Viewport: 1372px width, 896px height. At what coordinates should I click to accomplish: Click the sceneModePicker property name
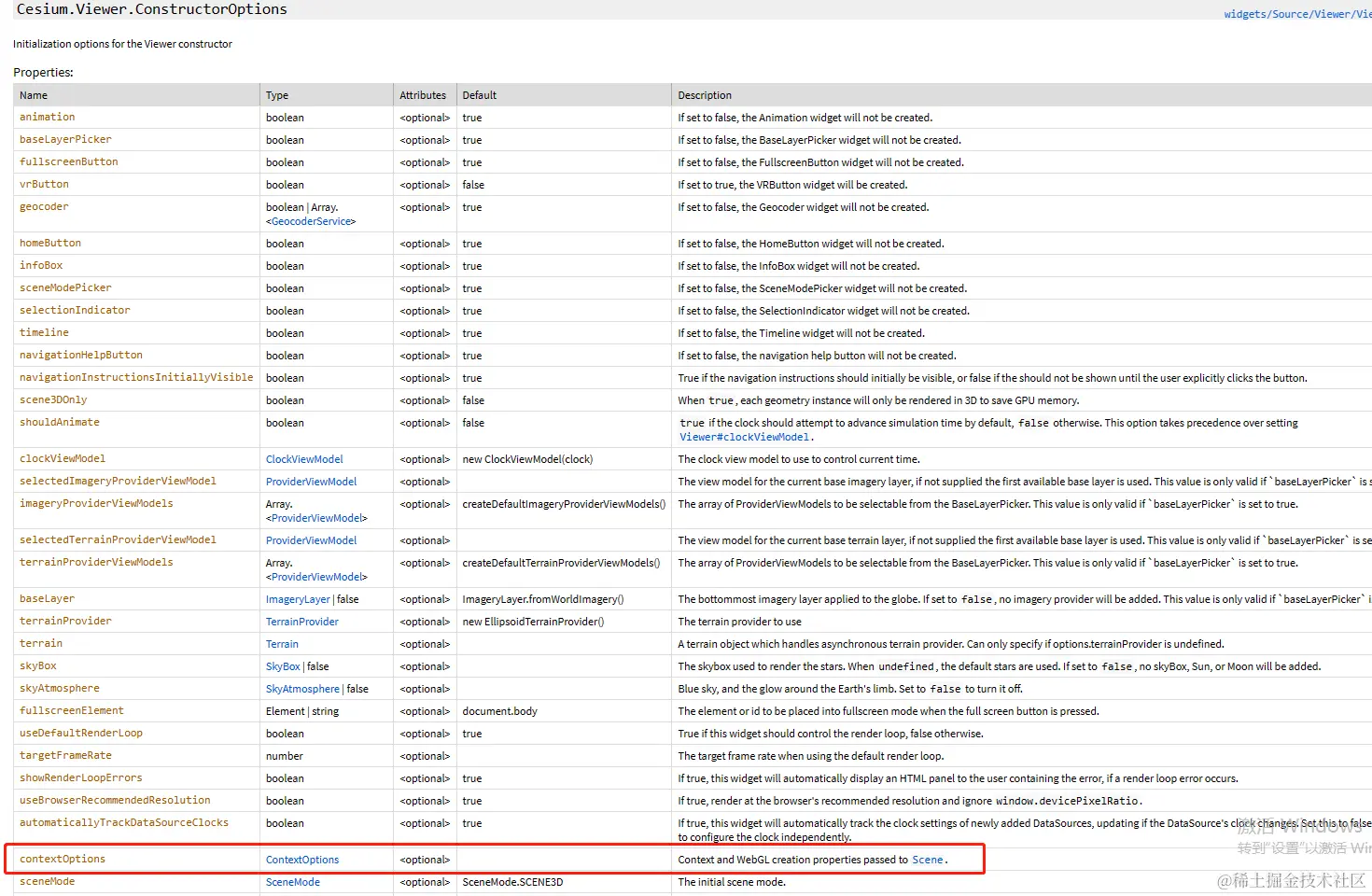tap(65, 287)
